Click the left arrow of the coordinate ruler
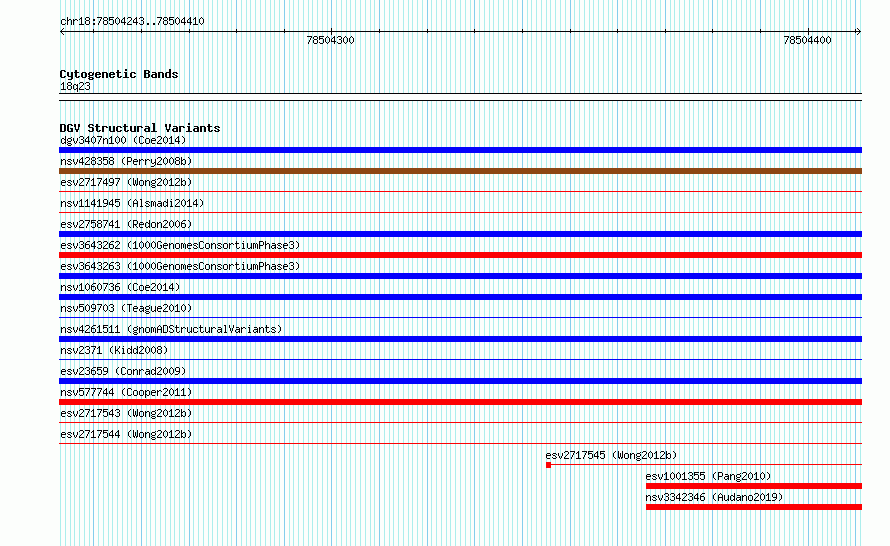The height and width of the screenshot is (546, 890). pyautogui.click(x=62, y=32)
